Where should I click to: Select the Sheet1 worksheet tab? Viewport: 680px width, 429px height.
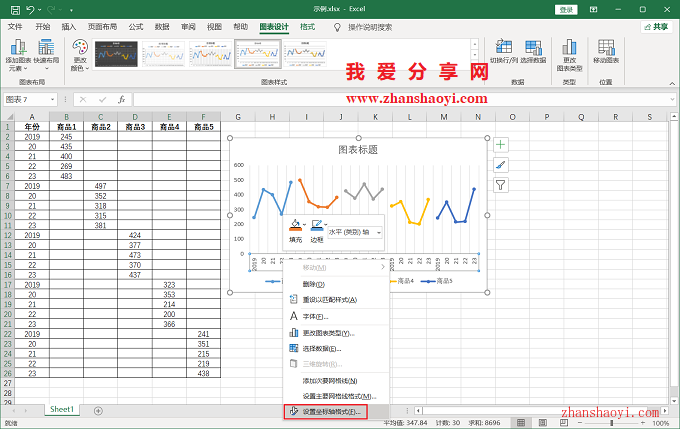(62, 409)
